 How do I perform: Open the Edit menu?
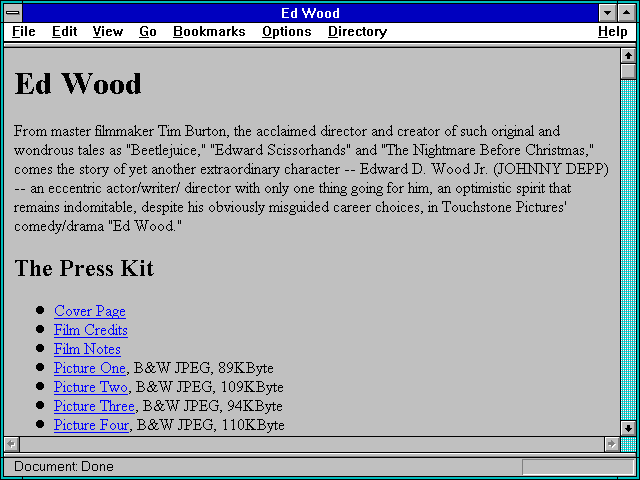[x=64, y=31]
